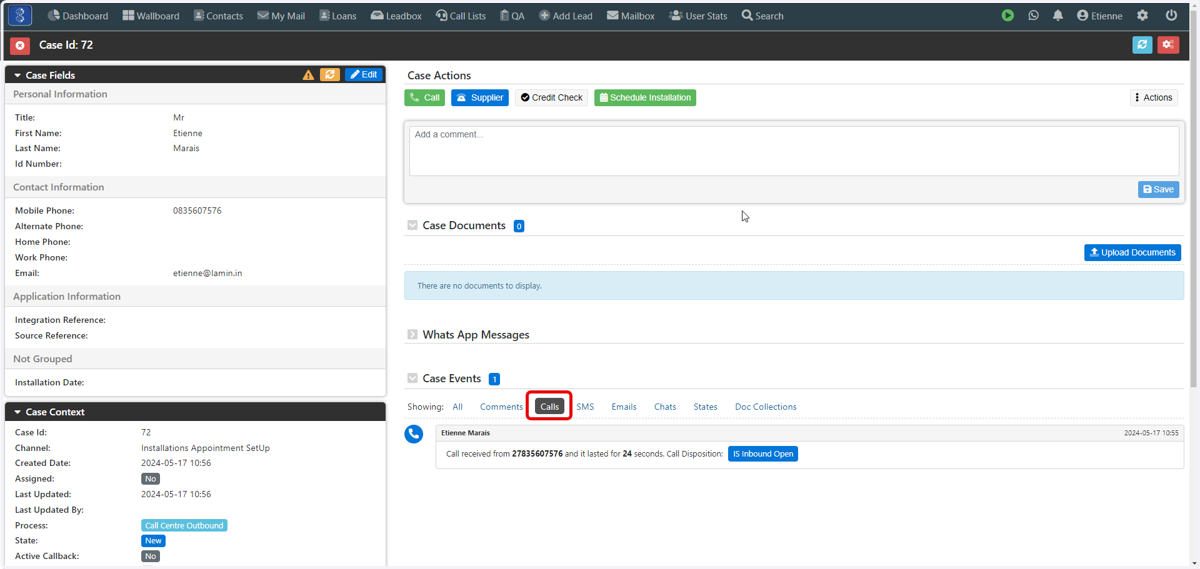Click the Credit Check button
This screenshot has width=1200, height=569.
[x=552, y=98]
